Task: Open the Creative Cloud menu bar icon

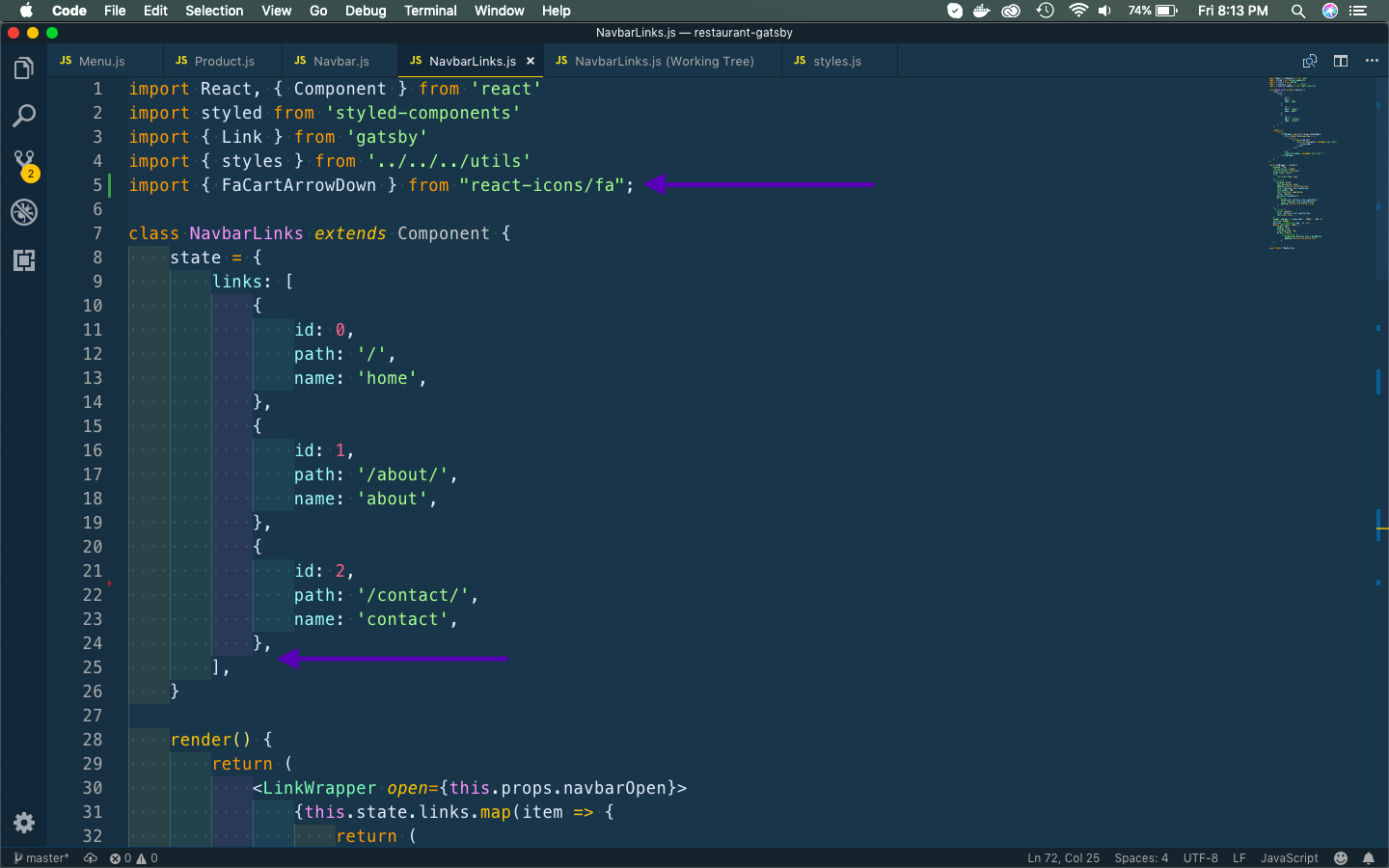Action: point(1011,11)
